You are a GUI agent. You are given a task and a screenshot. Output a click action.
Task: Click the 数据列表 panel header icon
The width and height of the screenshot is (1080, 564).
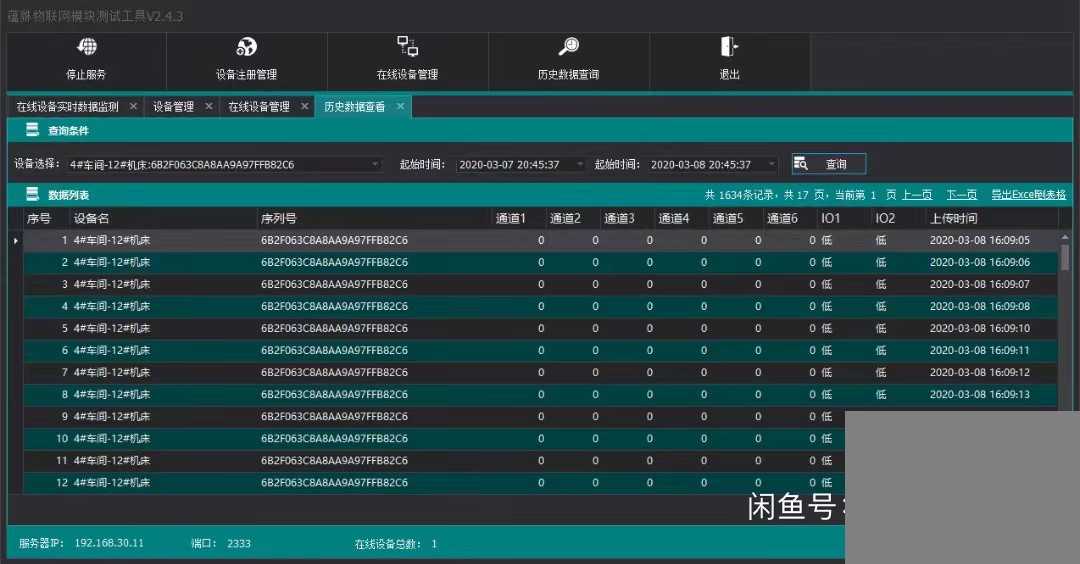tap(32, 194)
